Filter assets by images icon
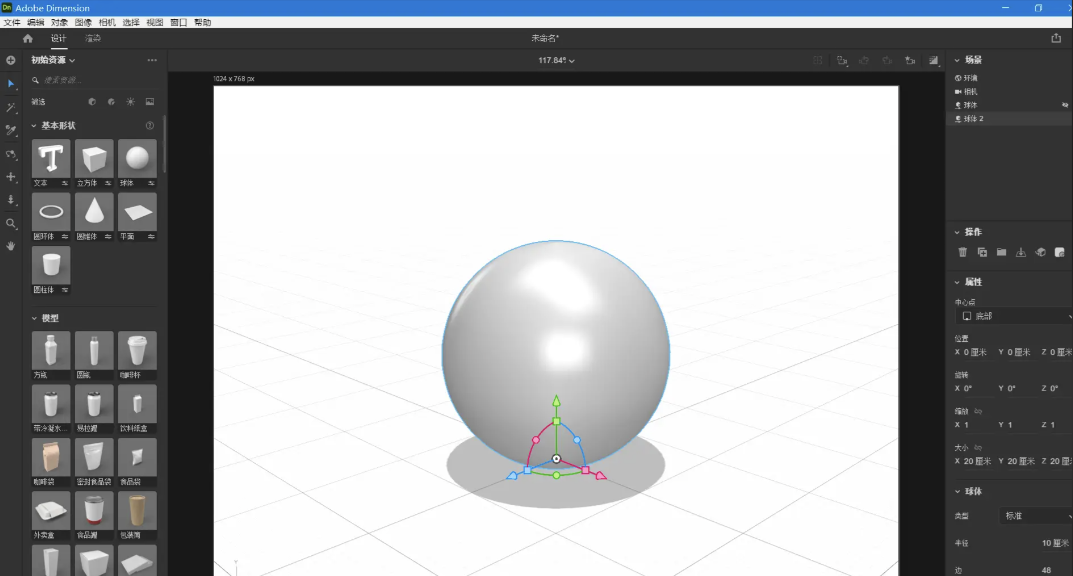The image size is (1073, 576). (150, 101)
